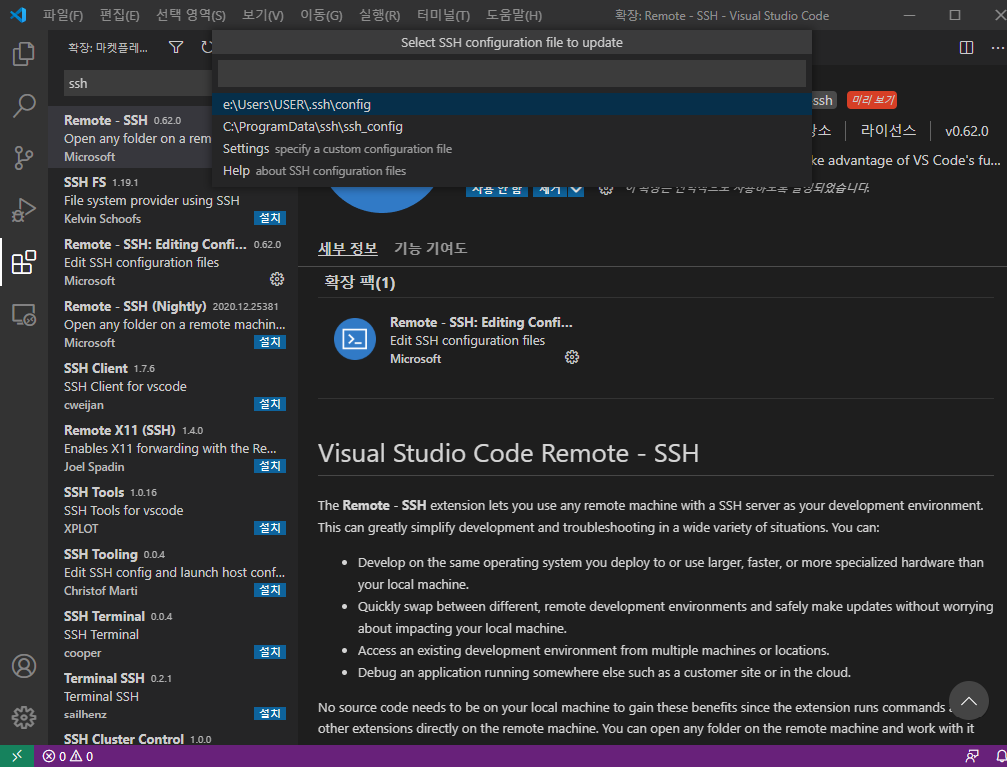Open the 선택 영역(S) menu
This screenshot has height=767, width=1007.
[191, 15]
